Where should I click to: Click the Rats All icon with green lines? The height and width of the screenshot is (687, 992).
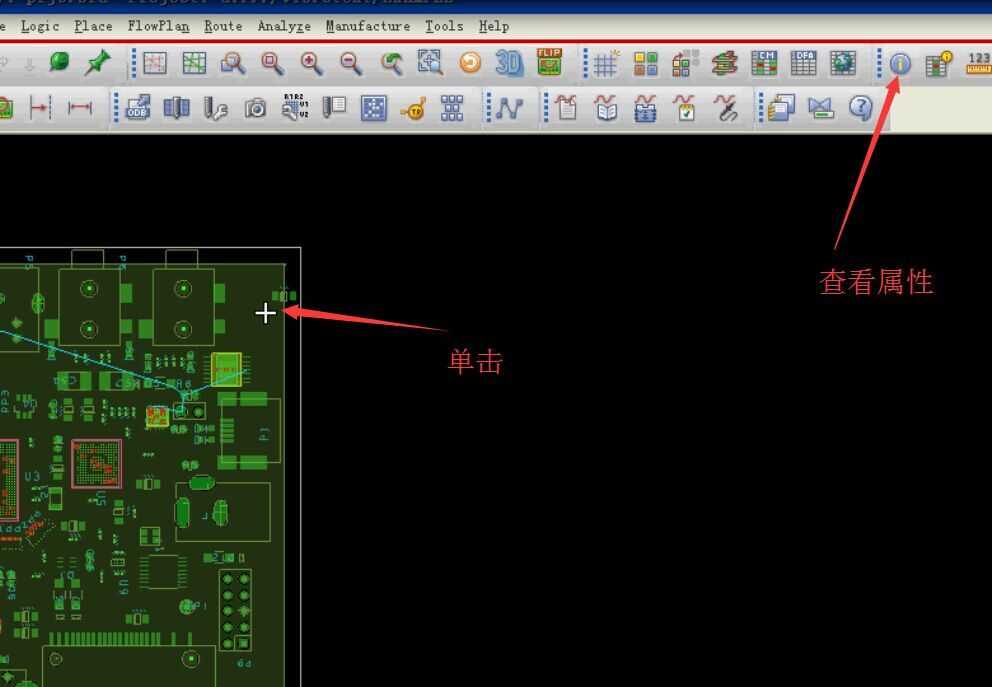[194, 63]
